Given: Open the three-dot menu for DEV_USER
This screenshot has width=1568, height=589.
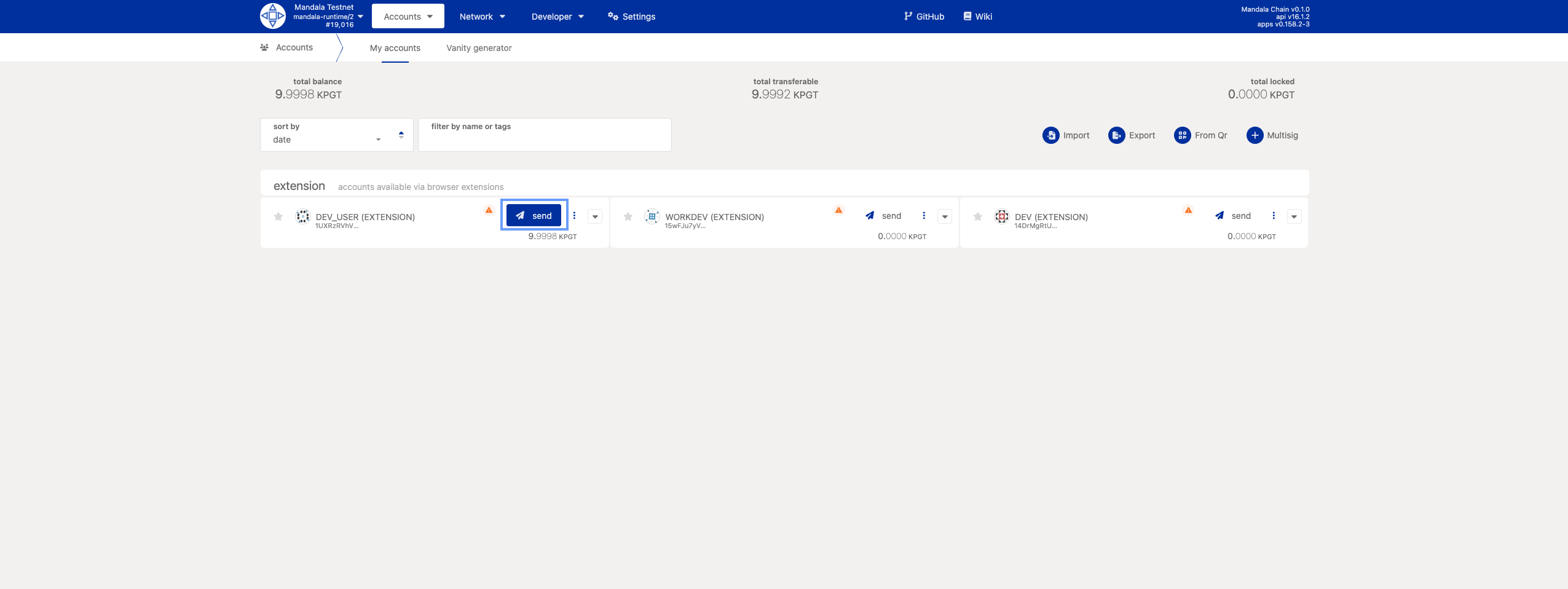Looking at the screenshot, I should 574,216.
